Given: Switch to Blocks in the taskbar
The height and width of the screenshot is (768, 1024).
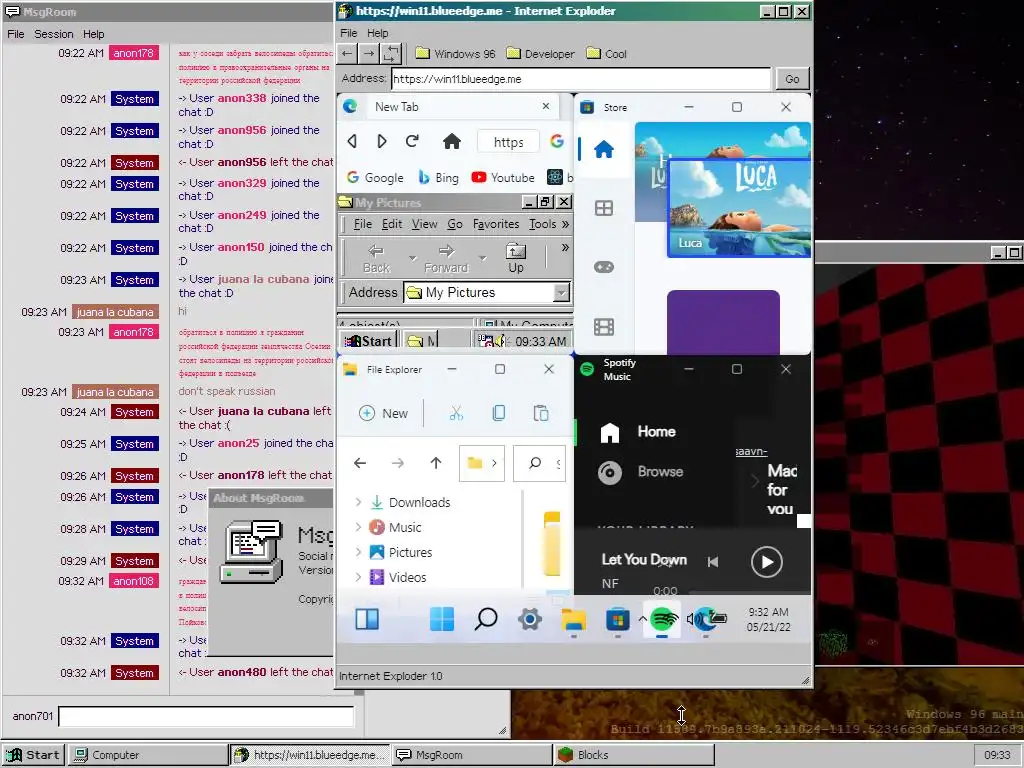Looking at the screenshot, I should (634, 755).
